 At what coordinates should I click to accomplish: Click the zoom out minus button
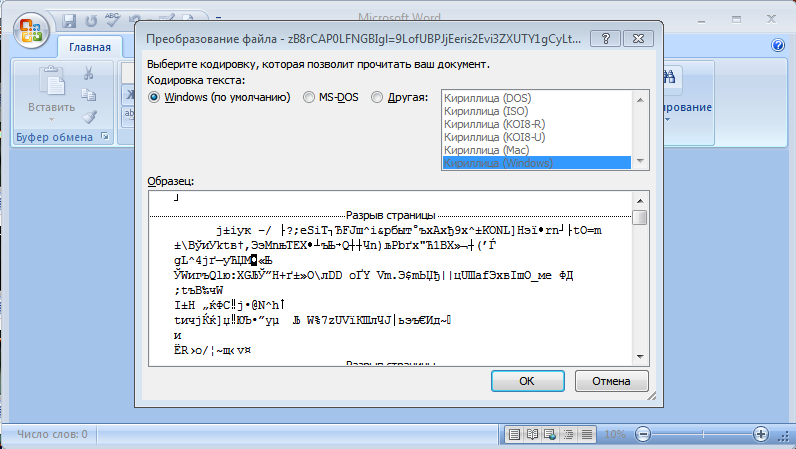[x=643, y=434]
